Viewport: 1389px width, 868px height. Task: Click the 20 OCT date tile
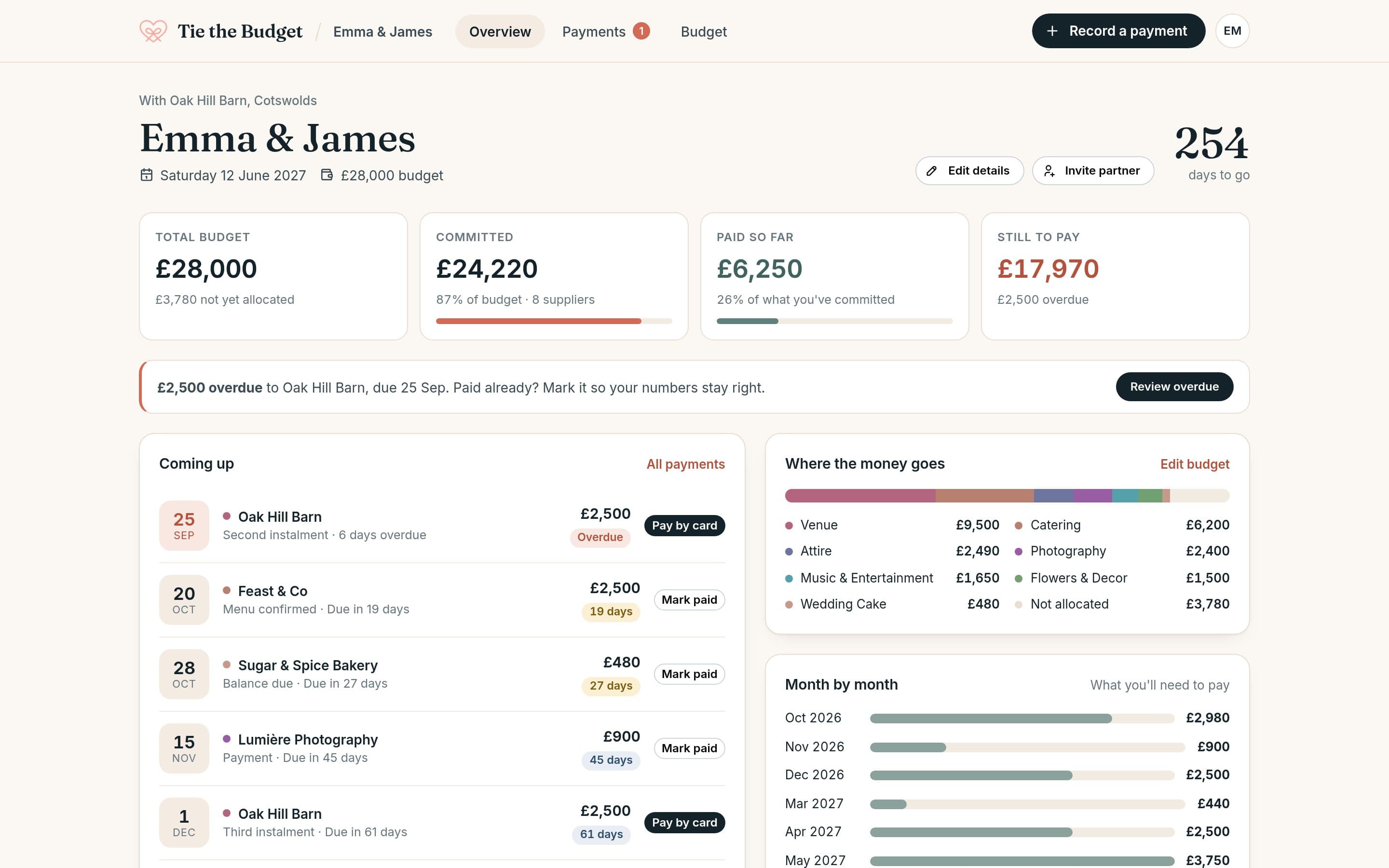click(184, 600)
